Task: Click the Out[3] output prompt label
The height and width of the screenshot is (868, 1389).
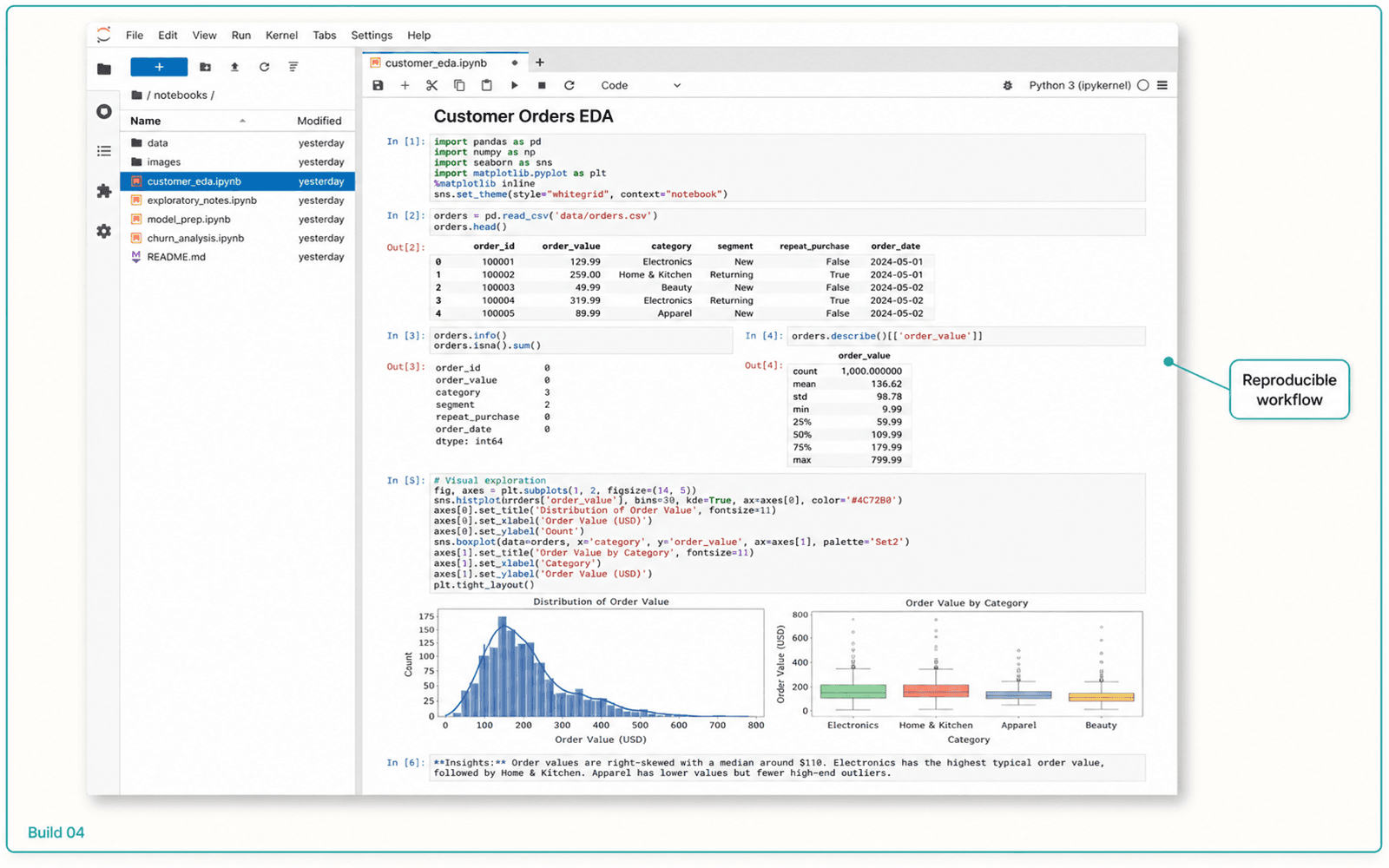Action: [405, 366]
